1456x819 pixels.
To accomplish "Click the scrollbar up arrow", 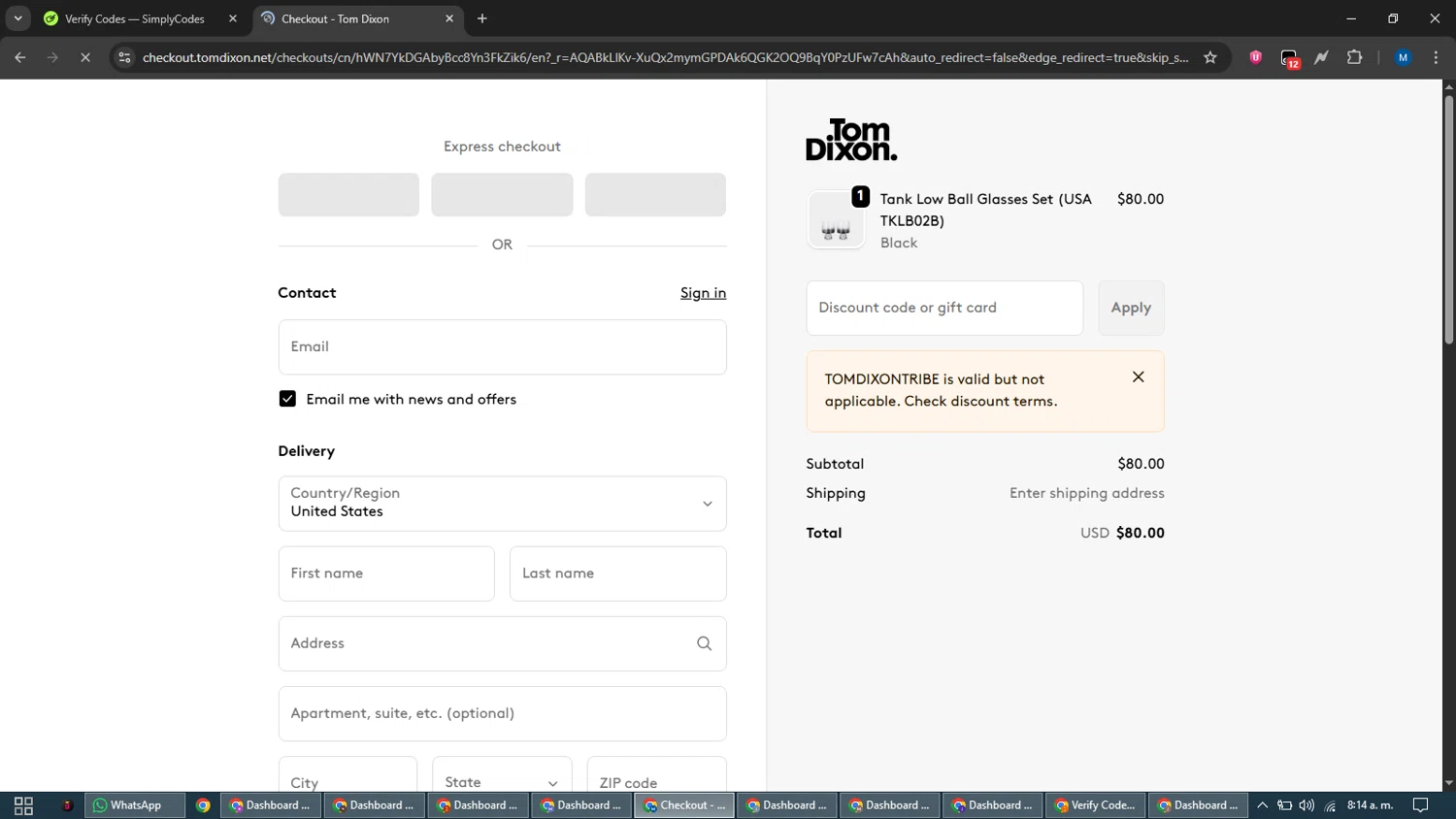I will pyautogui.click(x=1448, y=86).
